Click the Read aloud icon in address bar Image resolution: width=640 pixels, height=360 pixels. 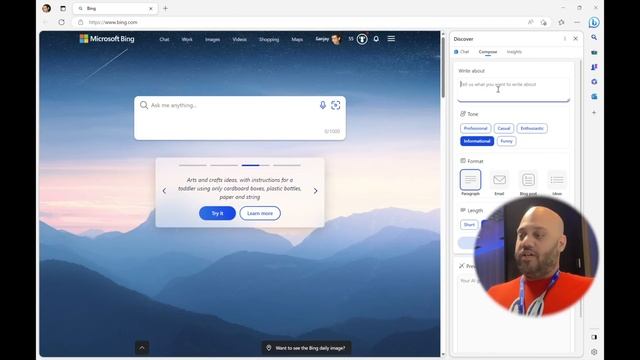531,22
